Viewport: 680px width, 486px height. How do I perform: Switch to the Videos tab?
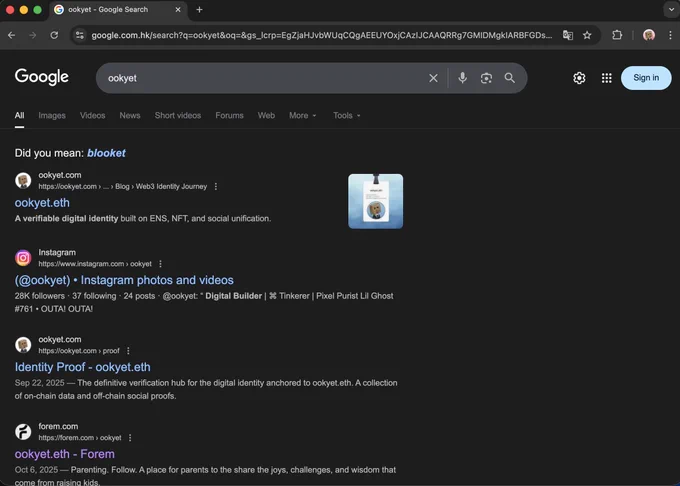(x=92, y=116)
